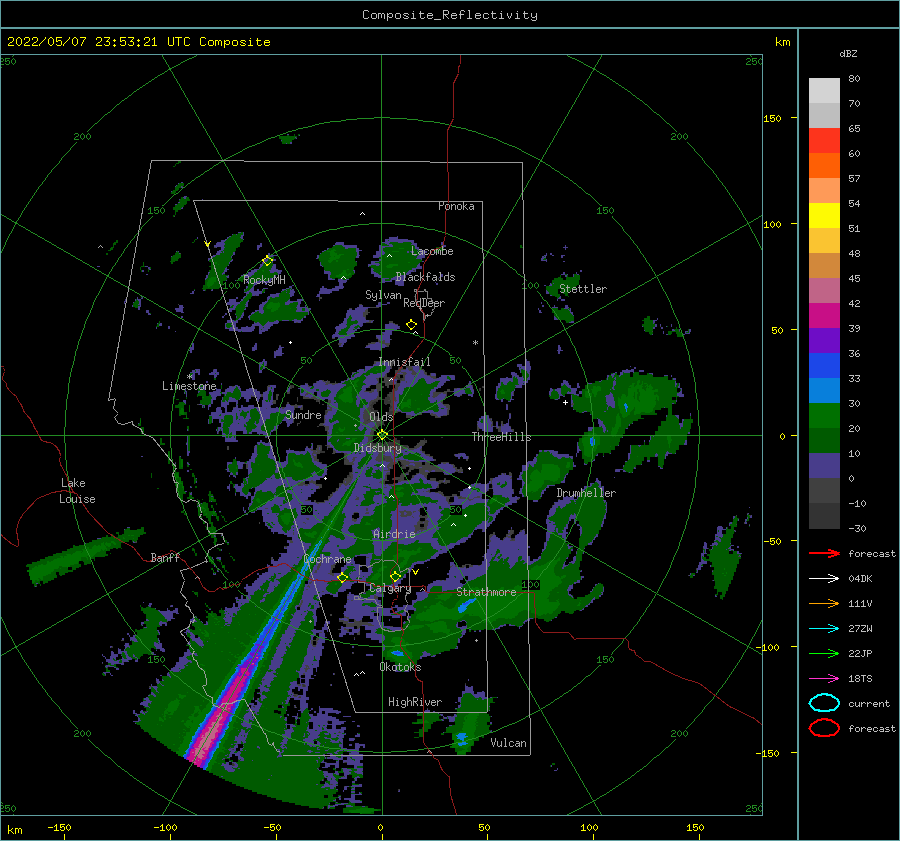Click the Stettler city label
The image size is (900, 841).
tap(583, 289)
